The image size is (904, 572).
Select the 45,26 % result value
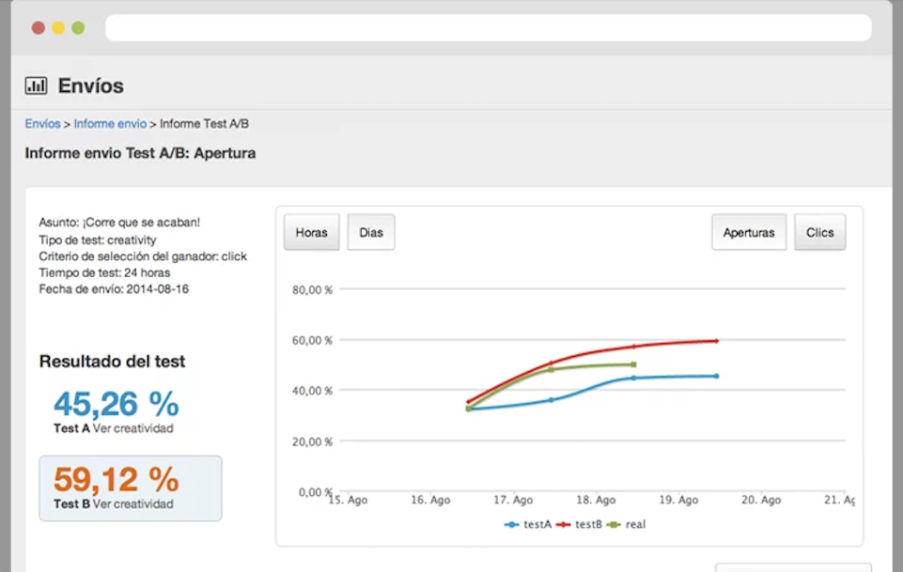[116, 404]
